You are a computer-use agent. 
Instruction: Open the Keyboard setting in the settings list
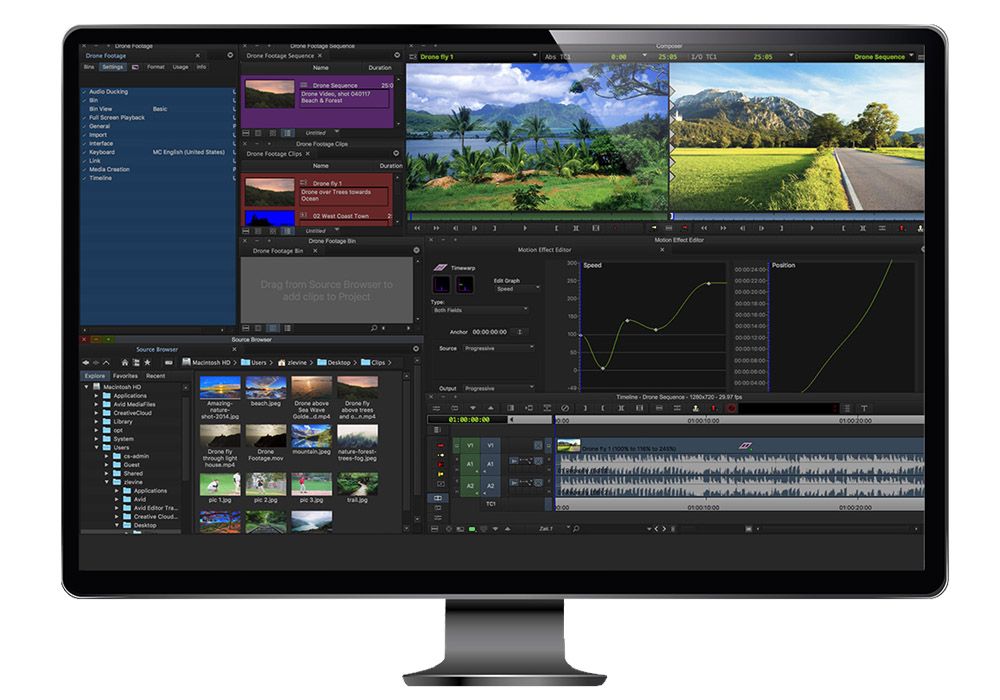pyautogui.click(x=101, y=152)
